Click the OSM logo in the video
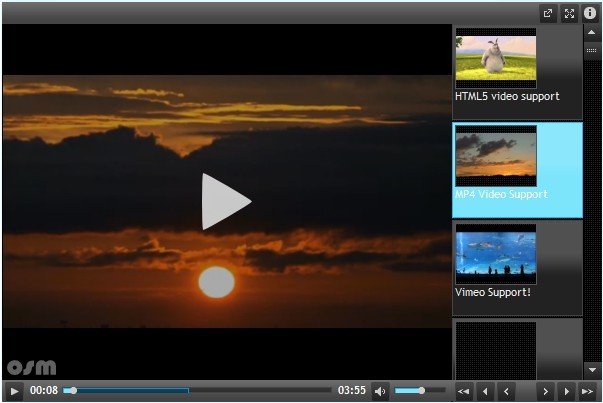The width and height of the screenshot is (603, 403). click(32, 367)
